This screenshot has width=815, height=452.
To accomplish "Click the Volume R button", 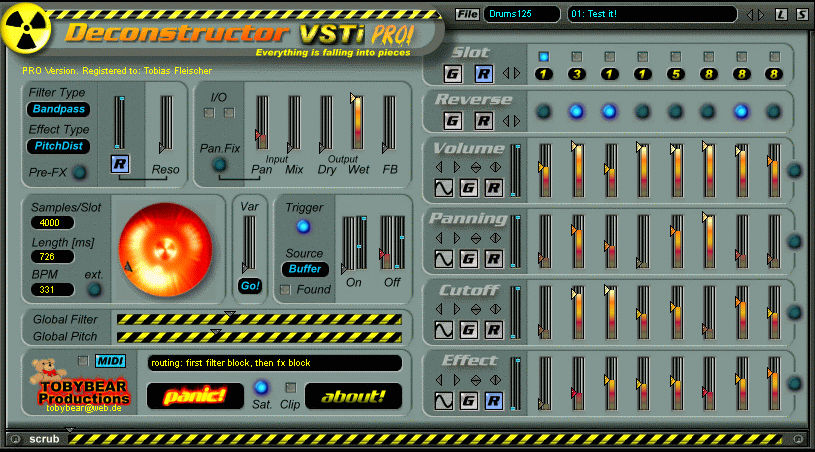I will pyautogui.click(x=493, y=188).
